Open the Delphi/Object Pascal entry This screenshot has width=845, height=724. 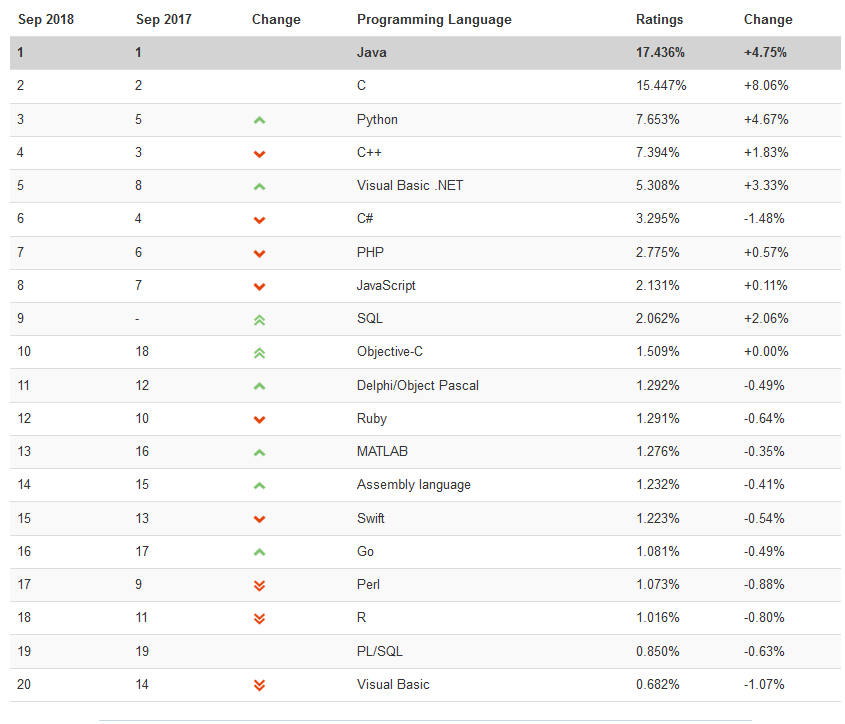[x=418, y=385]
